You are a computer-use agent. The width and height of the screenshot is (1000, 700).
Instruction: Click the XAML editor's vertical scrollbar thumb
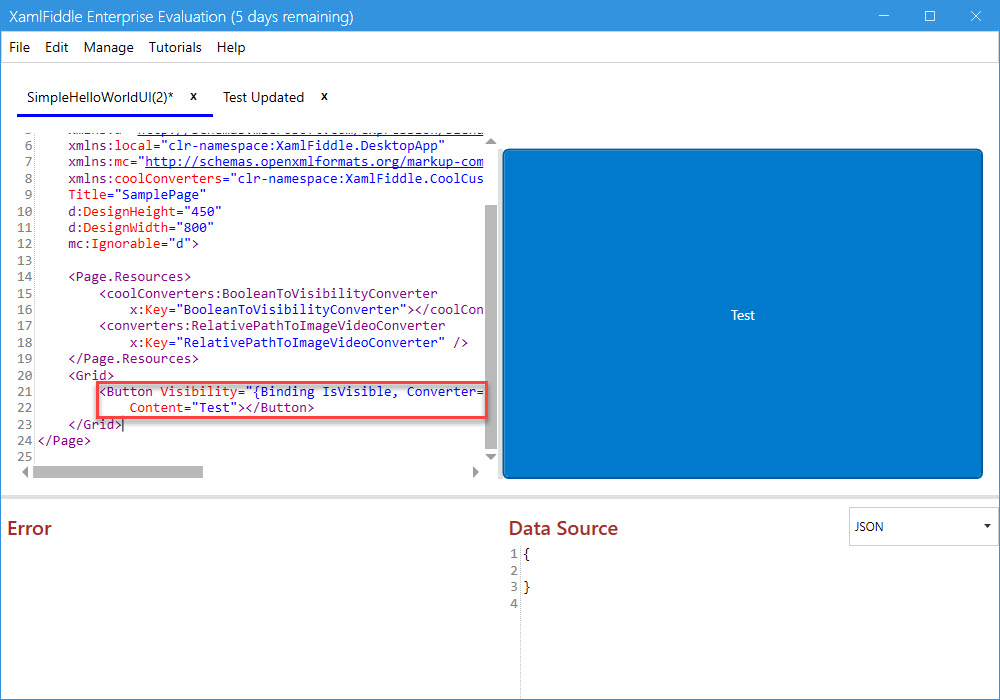[490, 325]
